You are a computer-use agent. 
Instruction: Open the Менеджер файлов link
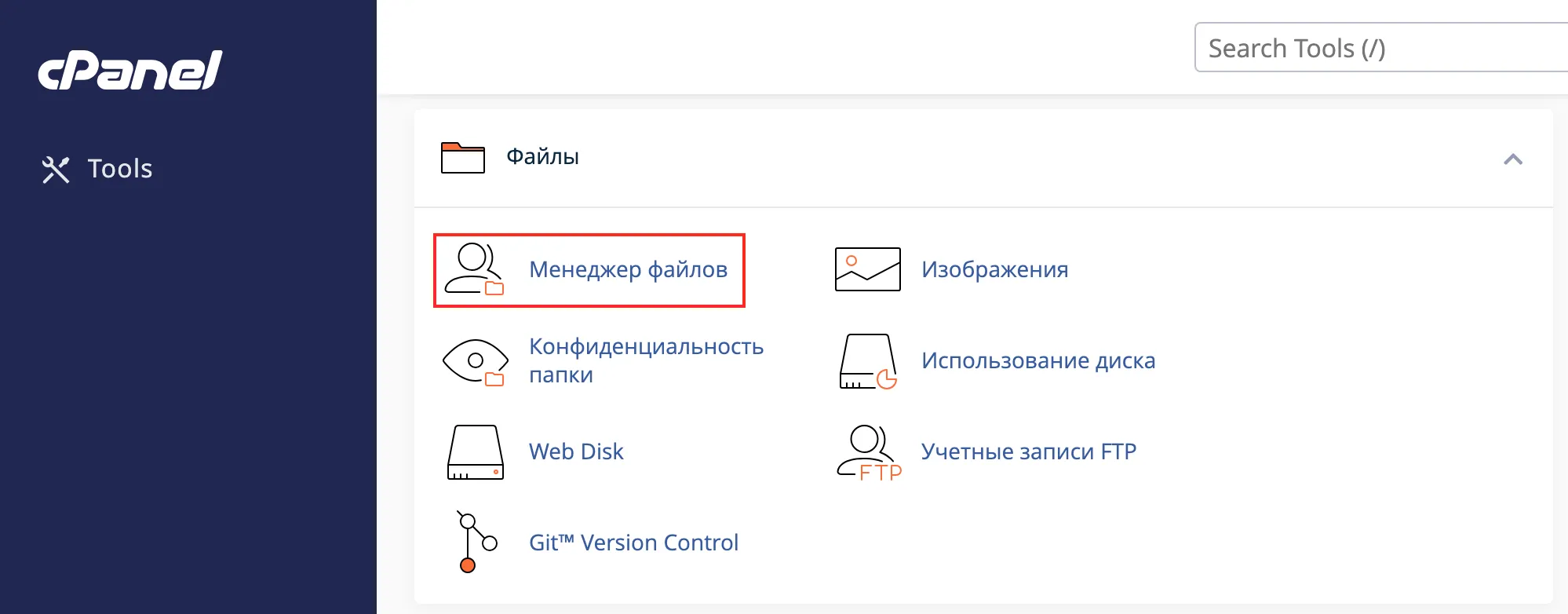[628, 269]
